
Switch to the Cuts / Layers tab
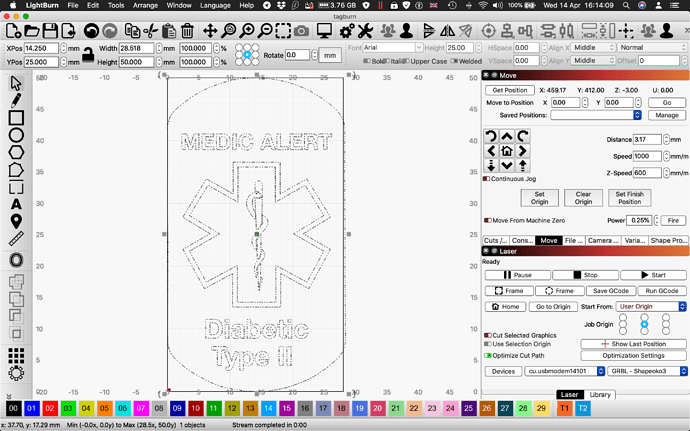[495, 240]
